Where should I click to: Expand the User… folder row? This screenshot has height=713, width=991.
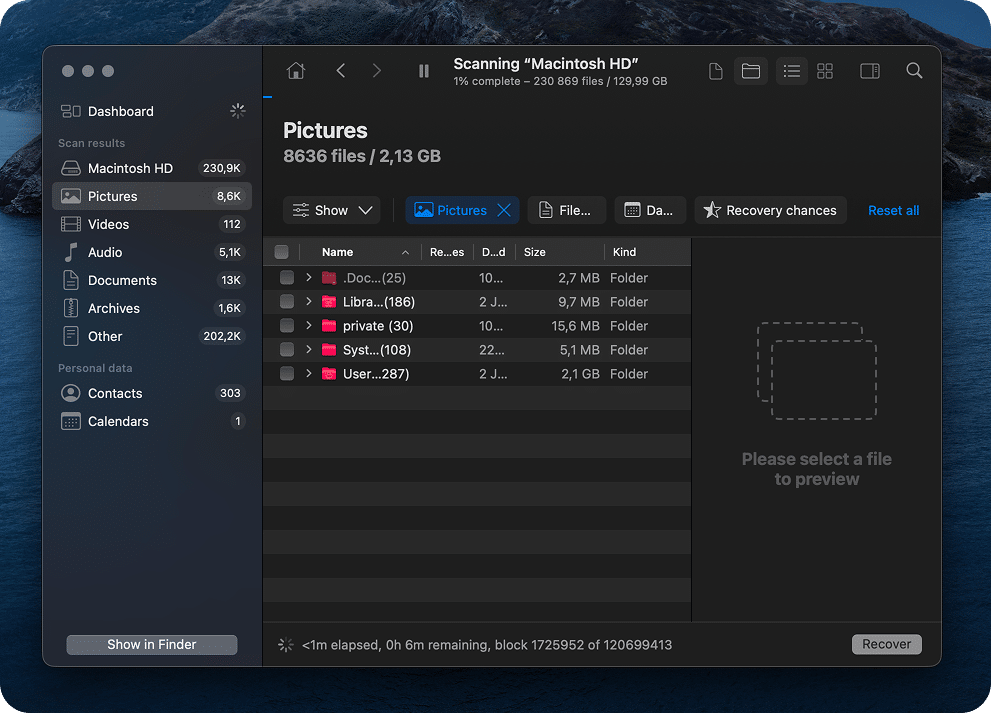click(309, 374)
